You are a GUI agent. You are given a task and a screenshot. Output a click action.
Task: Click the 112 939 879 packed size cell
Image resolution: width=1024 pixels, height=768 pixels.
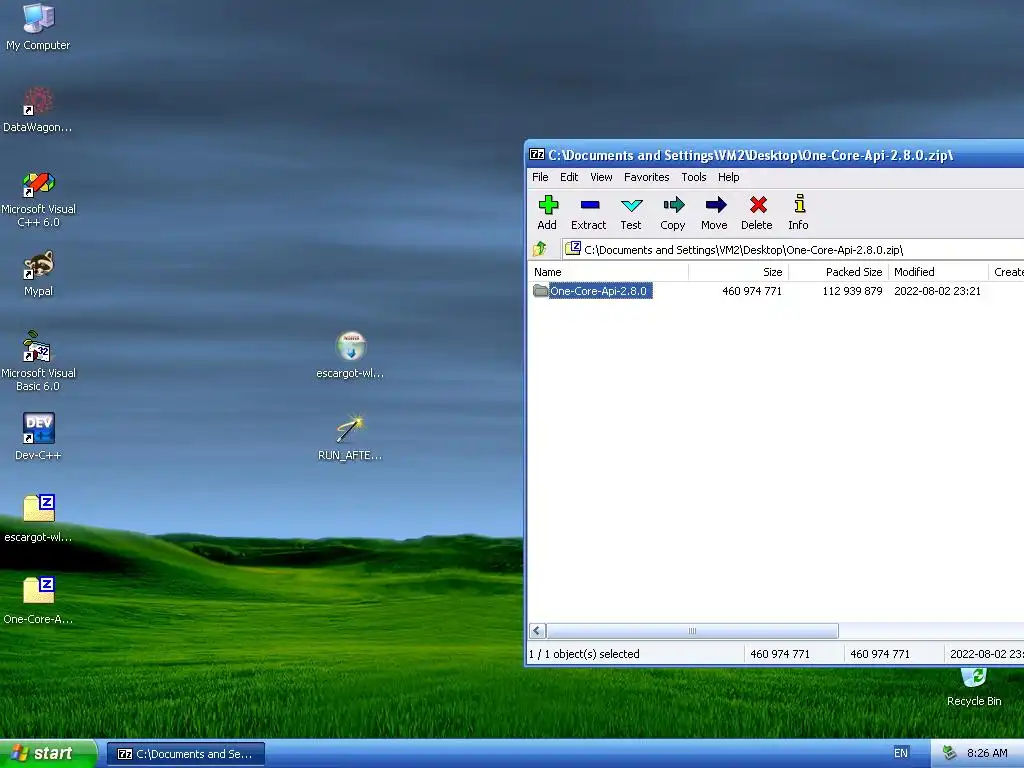(852, 291)
